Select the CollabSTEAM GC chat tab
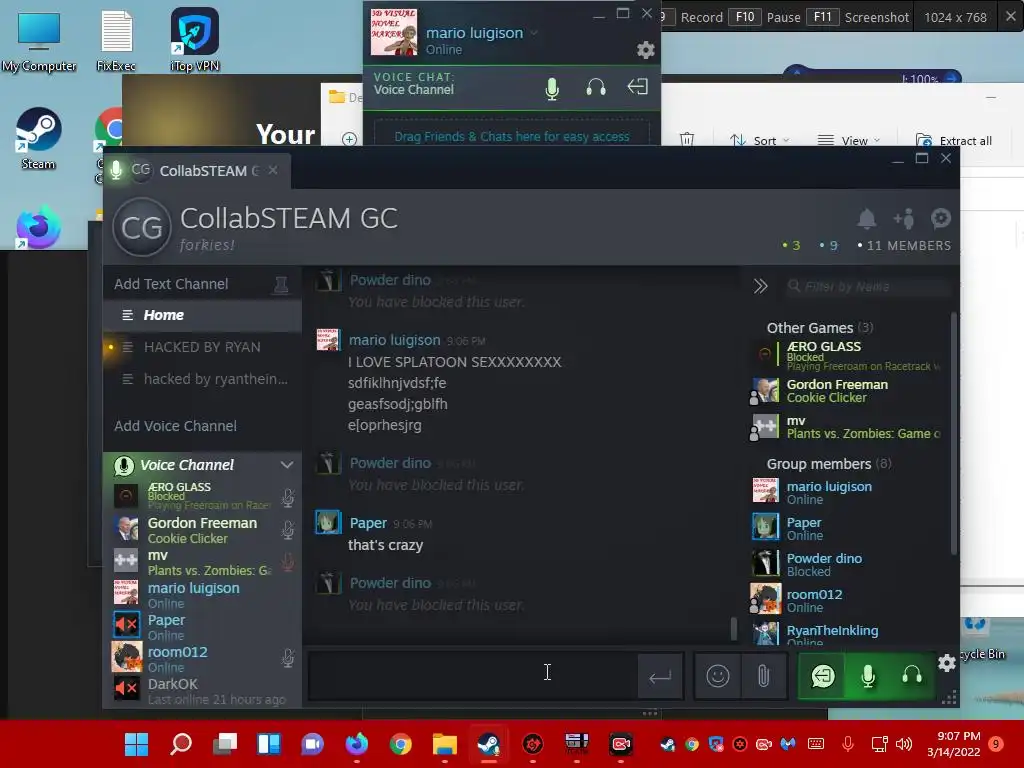This screenshot has width=1024, height=768. [196, 170]
